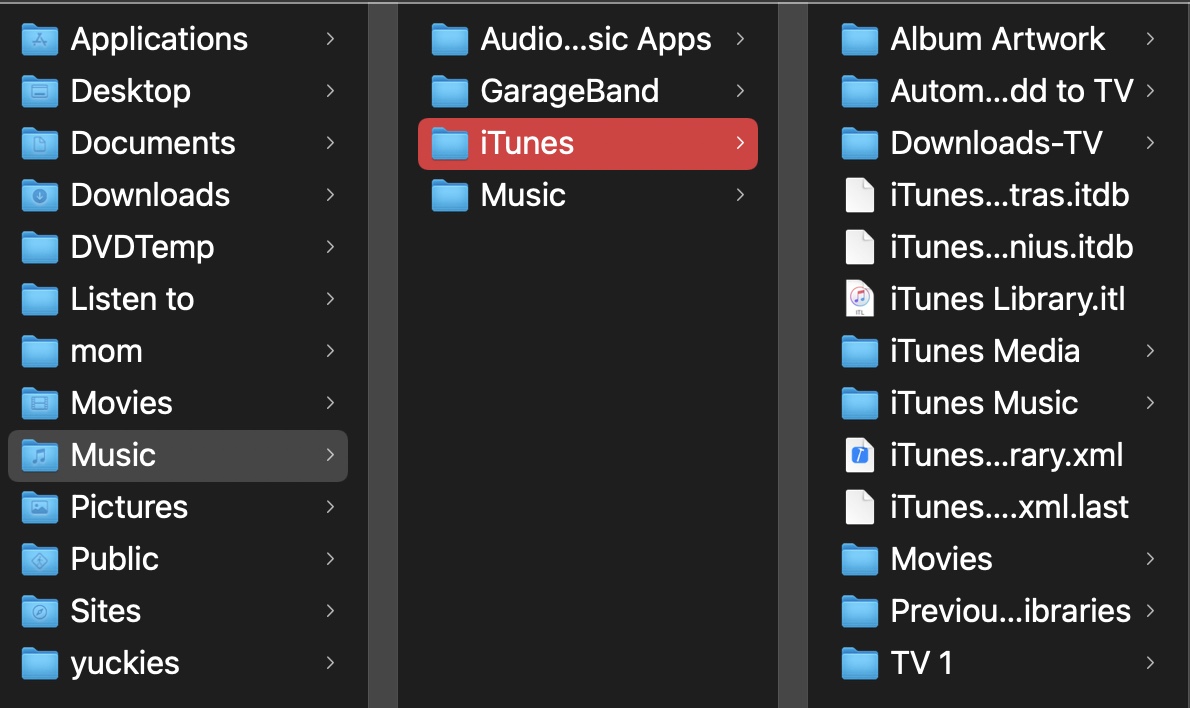Expand the Documents folder chevron
Image resolution: width=1190 pixels, height=708 pixels.
[330, 143]
